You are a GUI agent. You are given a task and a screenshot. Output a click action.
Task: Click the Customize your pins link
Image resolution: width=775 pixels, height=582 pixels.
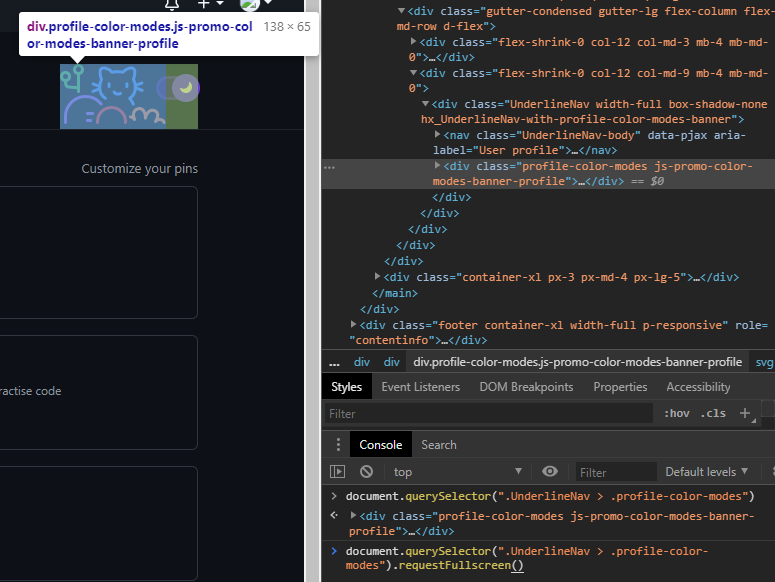(139, 169)
